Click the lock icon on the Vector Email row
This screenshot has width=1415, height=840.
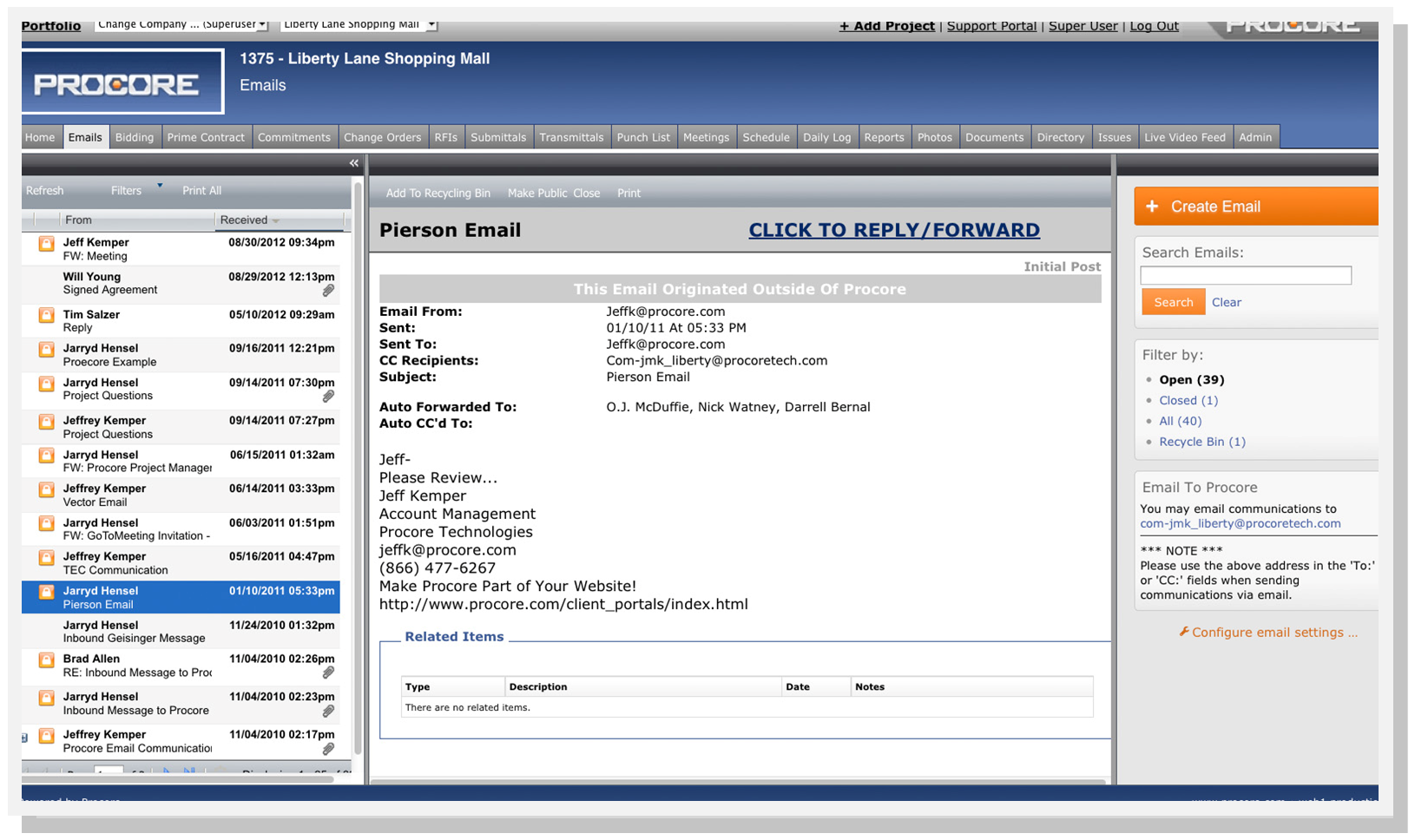(x=47, y=490)
